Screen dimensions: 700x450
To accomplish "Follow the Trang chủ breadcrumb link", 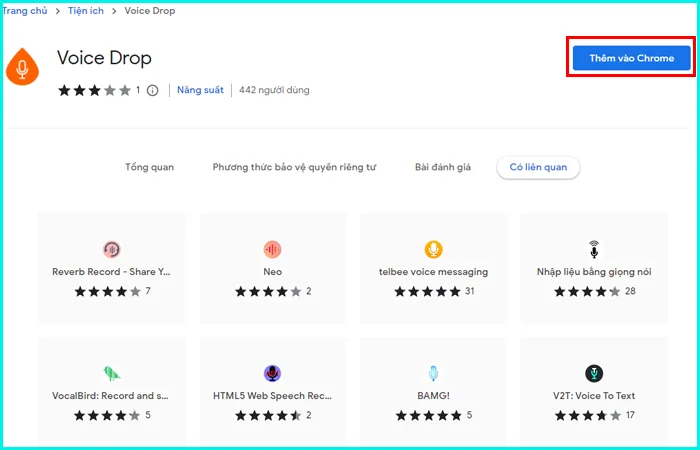I will click(25, 10).
